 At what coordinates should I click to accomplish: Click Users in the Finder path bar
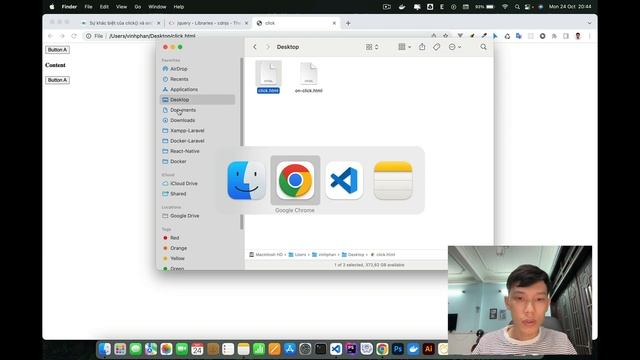click(x=298, y=255)
